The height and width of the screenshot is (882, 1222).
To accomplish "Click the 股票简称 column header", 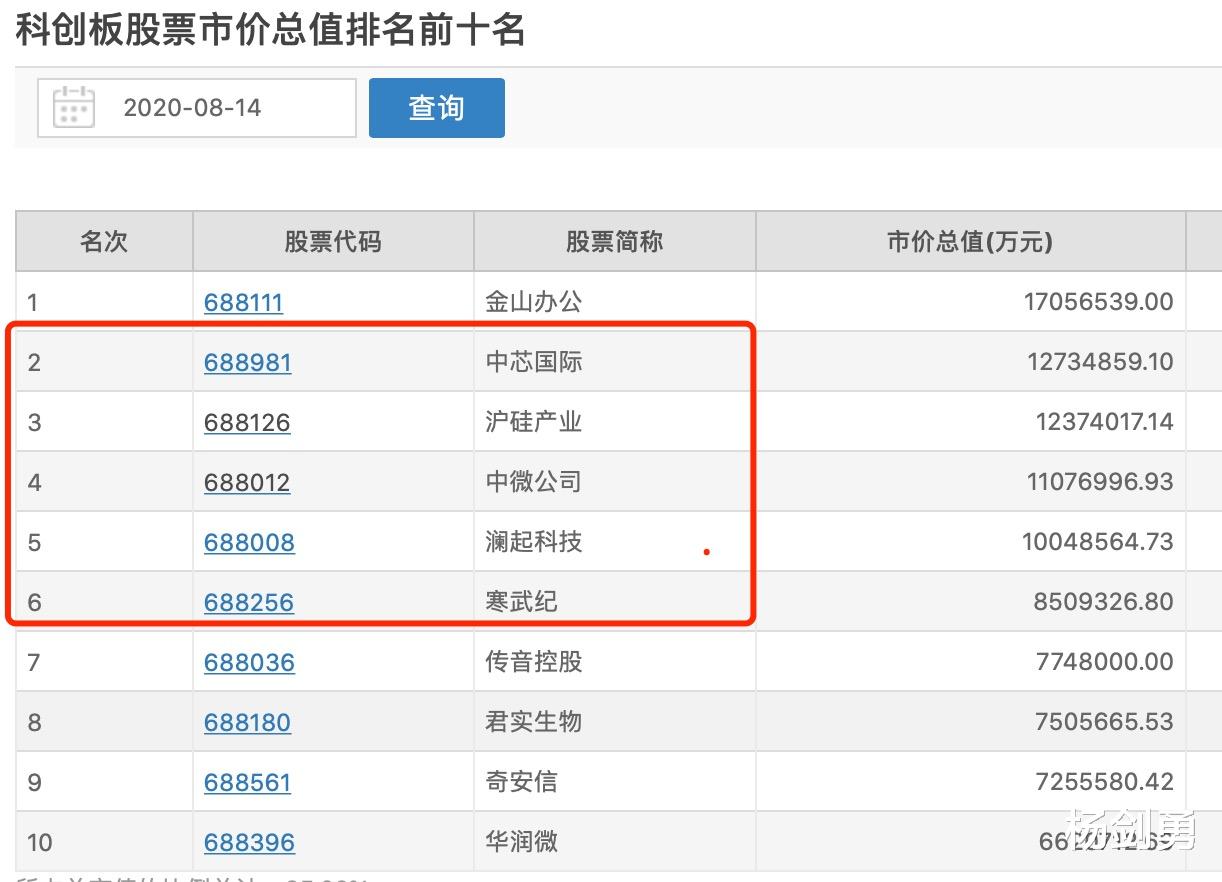I will (614, 241).
